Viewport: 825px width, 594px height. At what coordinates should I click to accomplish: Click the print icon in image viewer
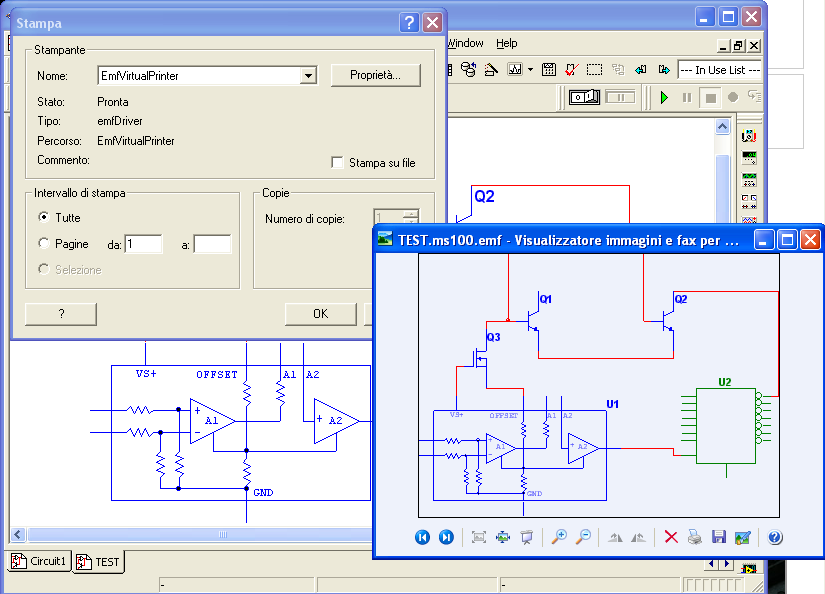tap(695, 538)
